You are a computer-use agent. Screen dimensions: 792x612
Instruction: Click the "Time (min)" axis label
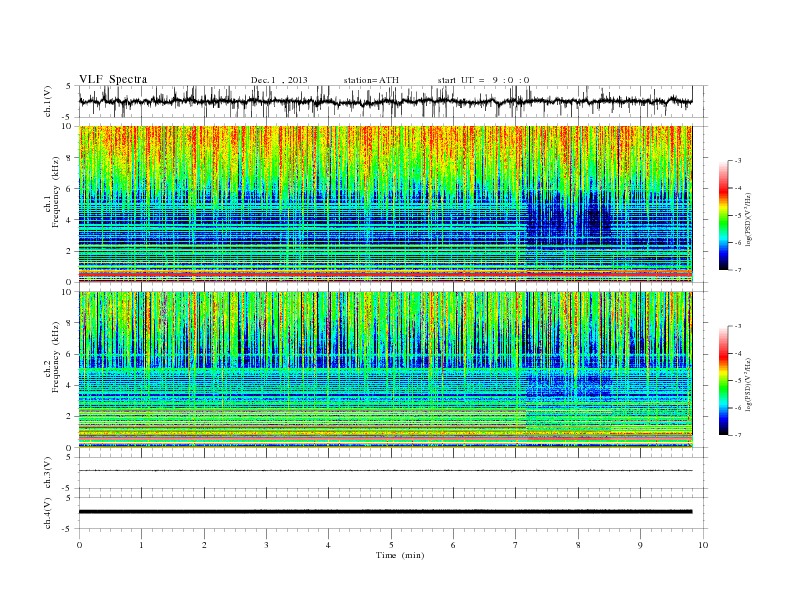point(400,555)
